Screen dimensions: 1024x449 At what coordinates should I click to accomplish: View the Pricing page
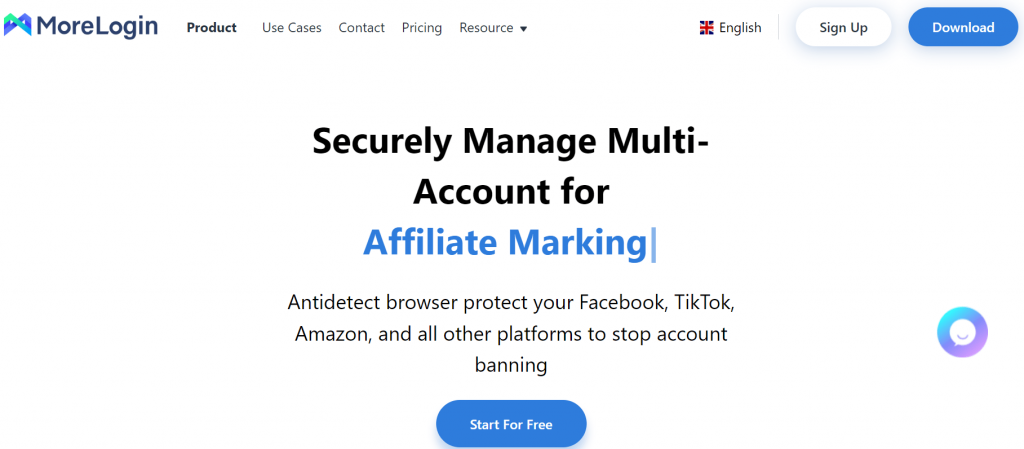pos(422,27)
